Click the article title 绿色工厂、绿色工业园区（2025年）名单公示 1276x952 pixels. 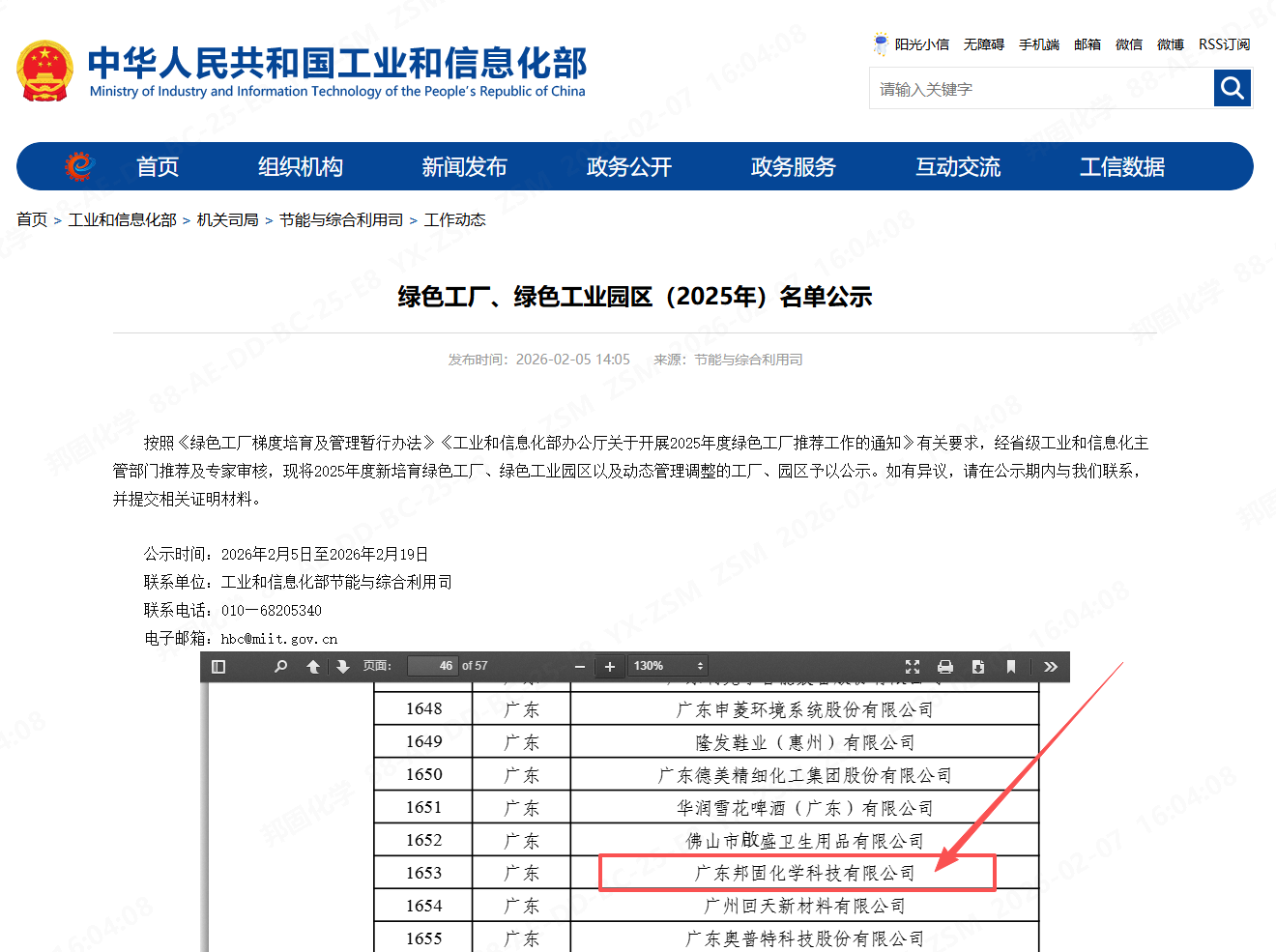635,297
